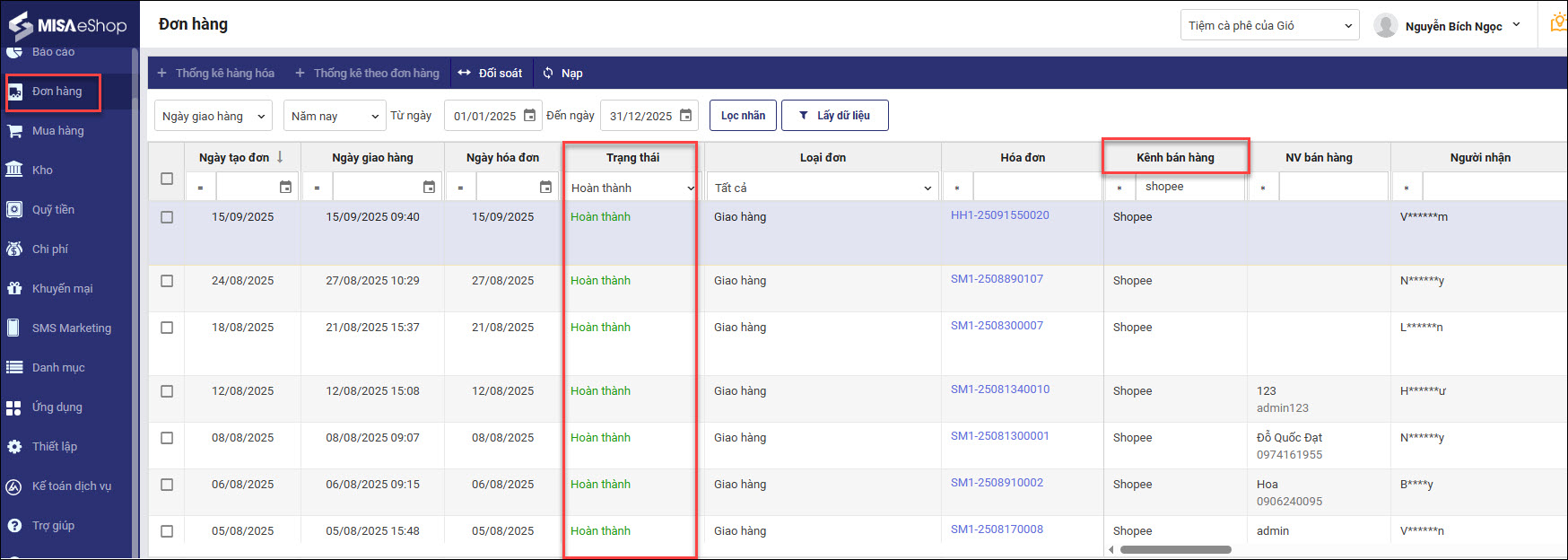
Task: Open the Mua hàng cart icon
Action: click(x=14, y=131)
